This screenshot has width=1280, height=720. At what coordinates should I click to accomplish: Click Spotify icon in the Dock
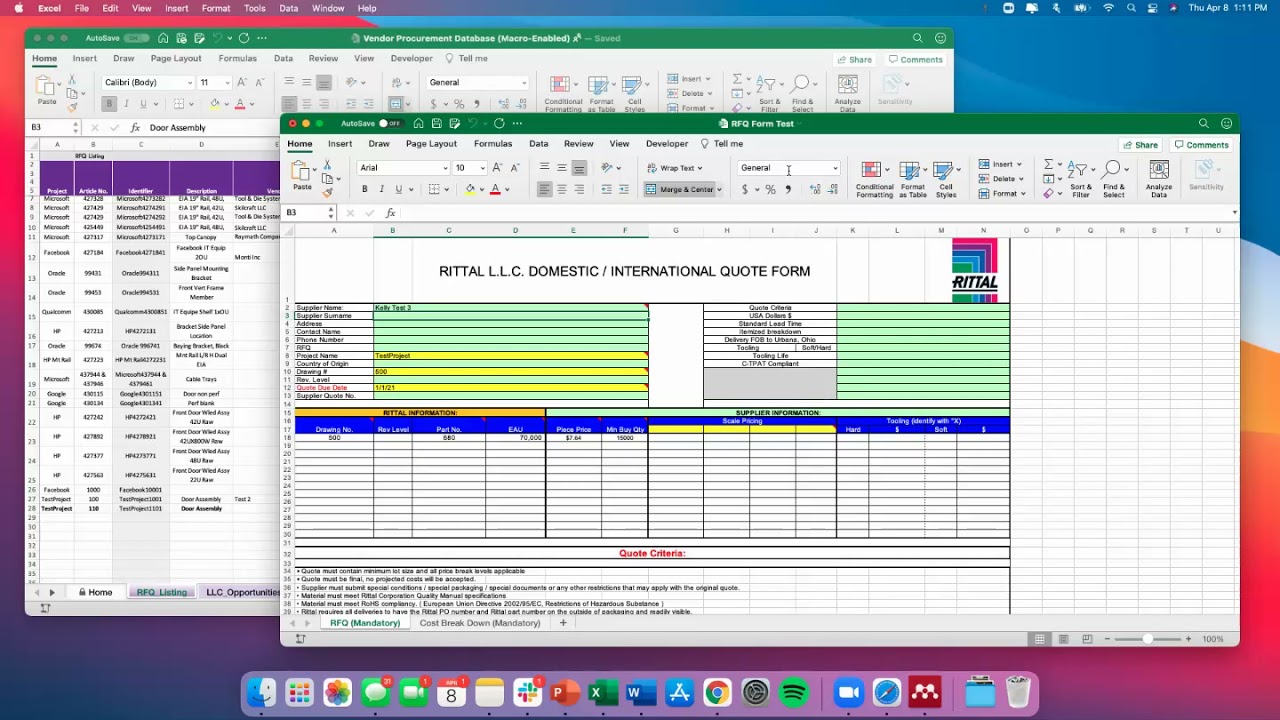794,692
